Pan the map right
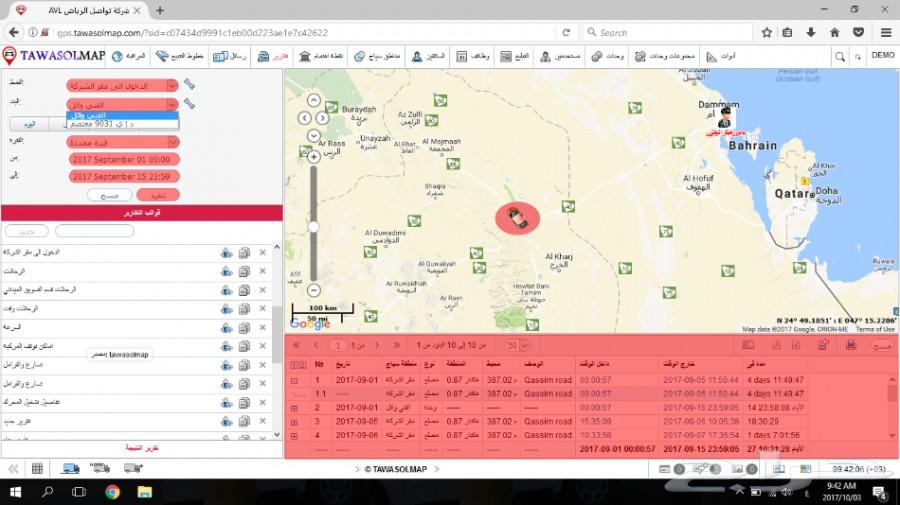The height and width of the screenshot is (505, 900). [323, 118]
